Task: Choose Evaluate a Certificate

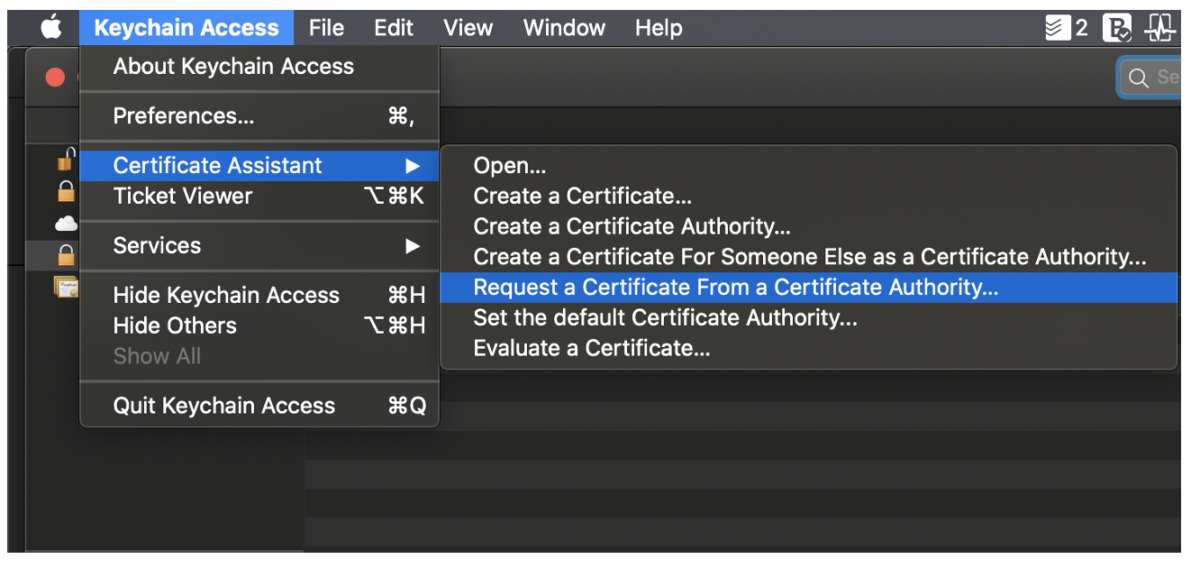Action: point(591,349)
